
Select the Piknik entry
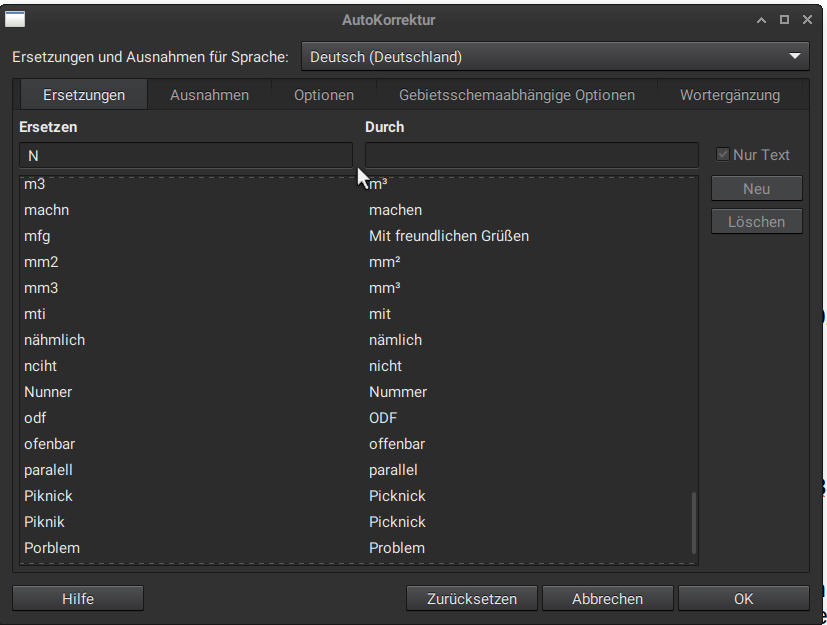359,522
